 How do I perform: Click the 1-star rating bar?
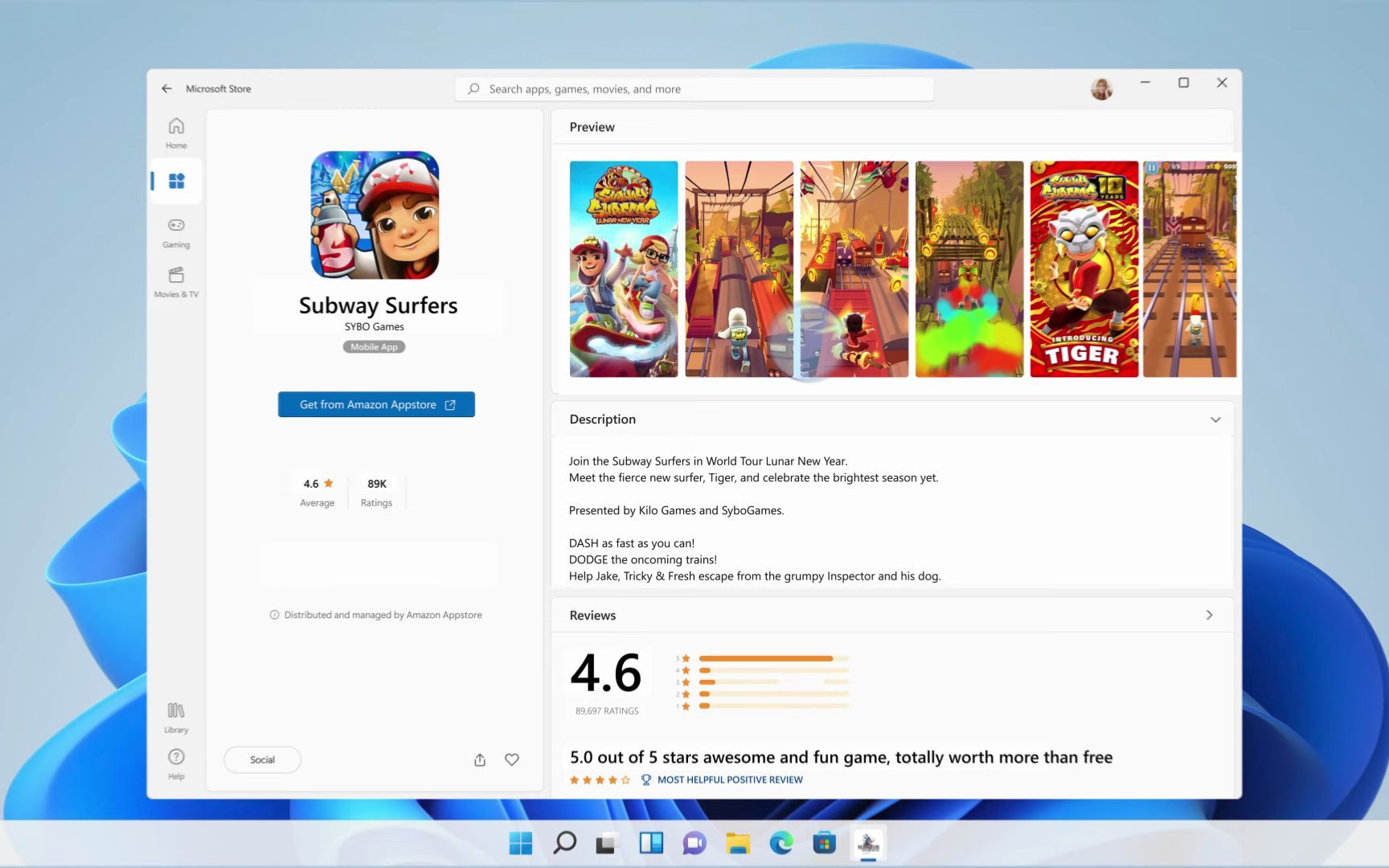click(x=773, y=706)
